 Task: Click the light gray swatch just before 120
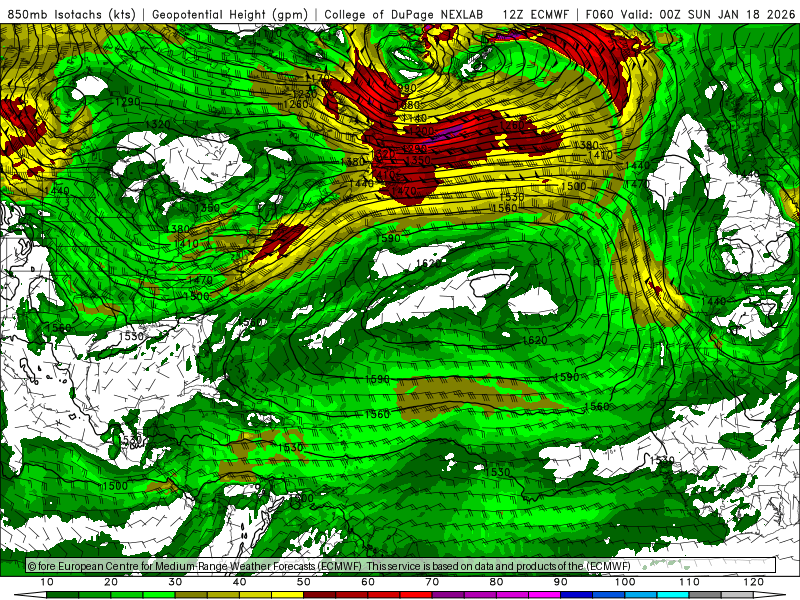pyautogui.click(x=737, y=595)
